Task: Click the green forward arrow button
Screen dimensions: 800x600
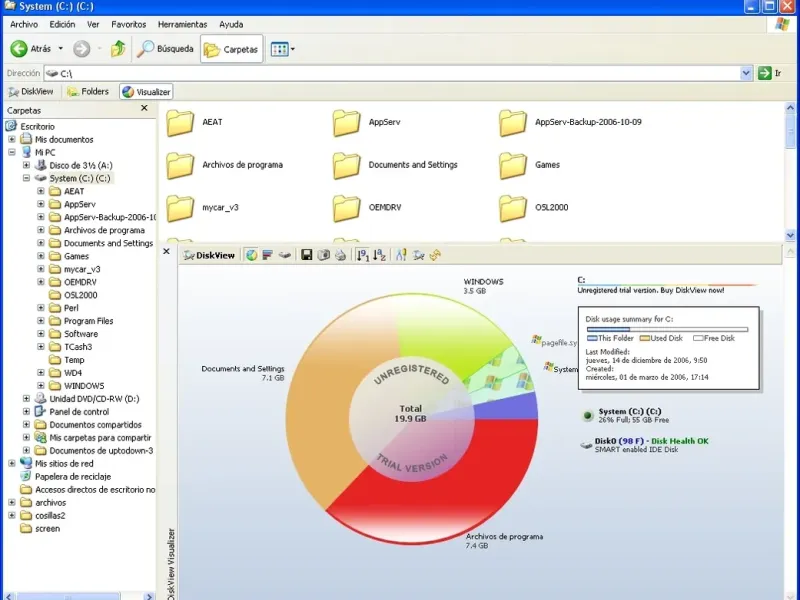Action: [82, 49]
